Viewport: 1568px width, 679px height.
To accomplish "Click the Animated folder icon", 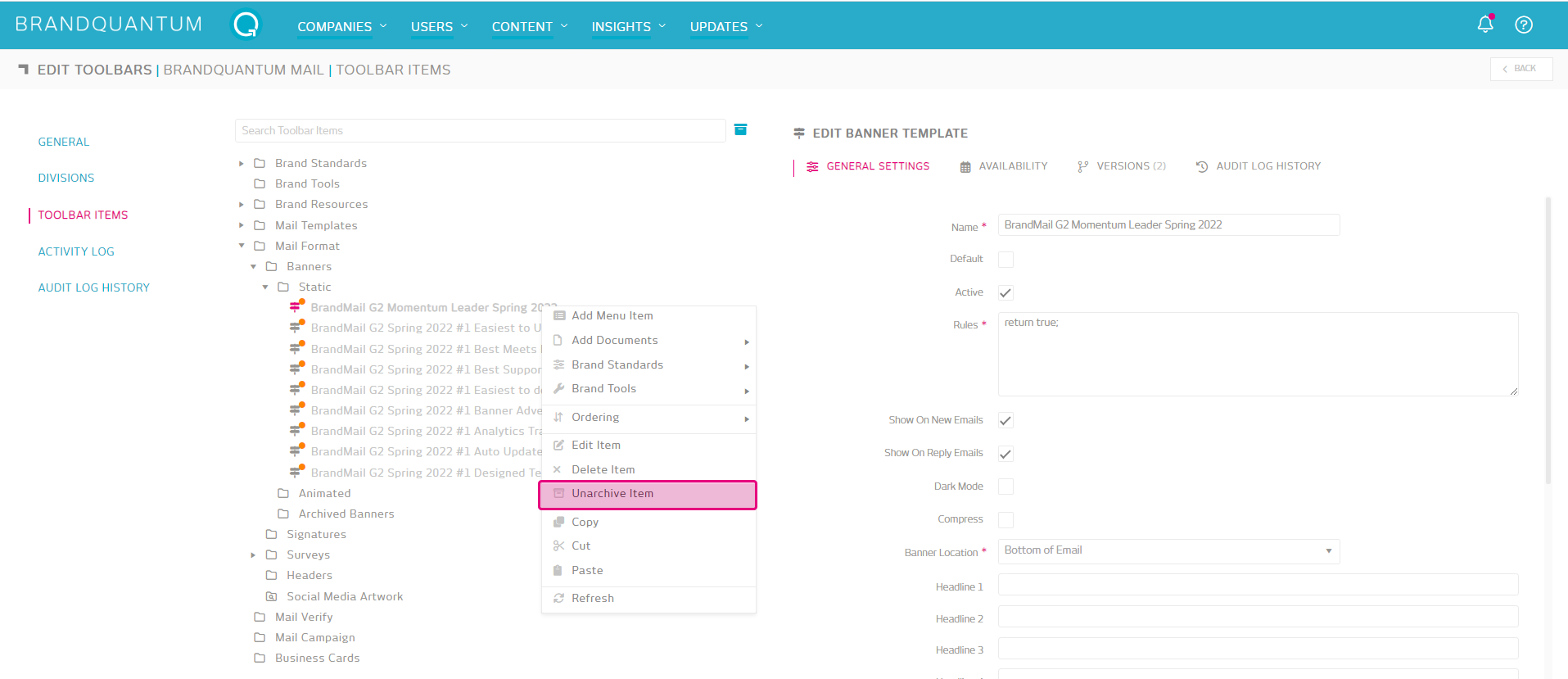I will [283, 493].
